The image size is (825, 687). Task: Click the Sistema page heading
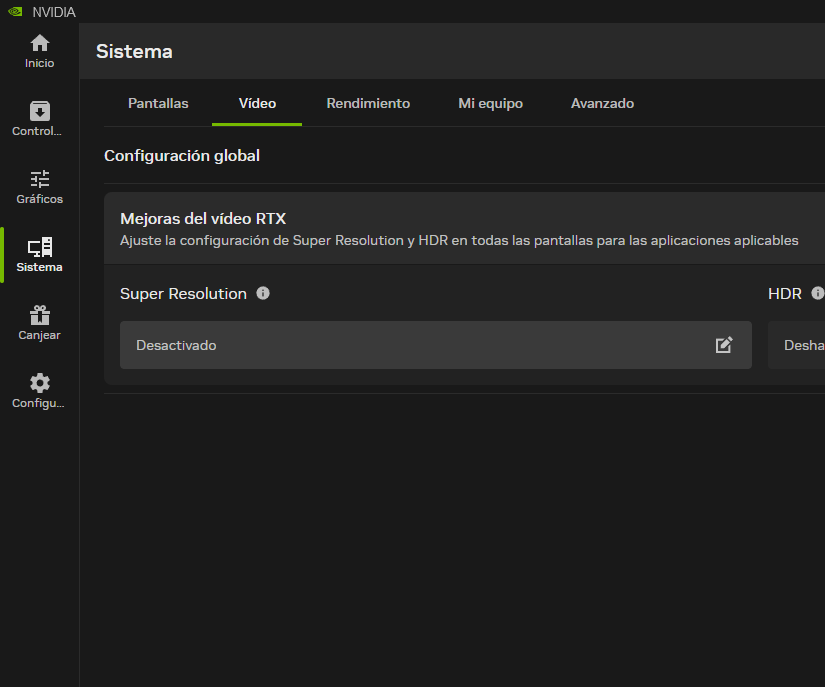(x=134, y=52)
